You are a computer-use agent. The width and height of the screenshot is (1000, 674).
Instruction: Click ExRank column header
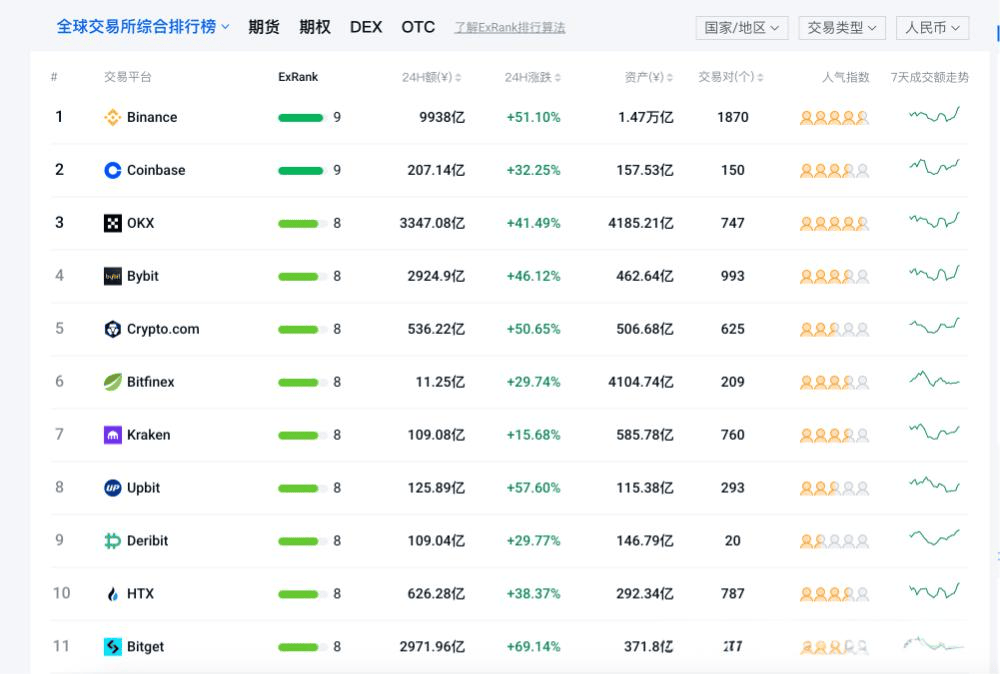pos(298,77)
